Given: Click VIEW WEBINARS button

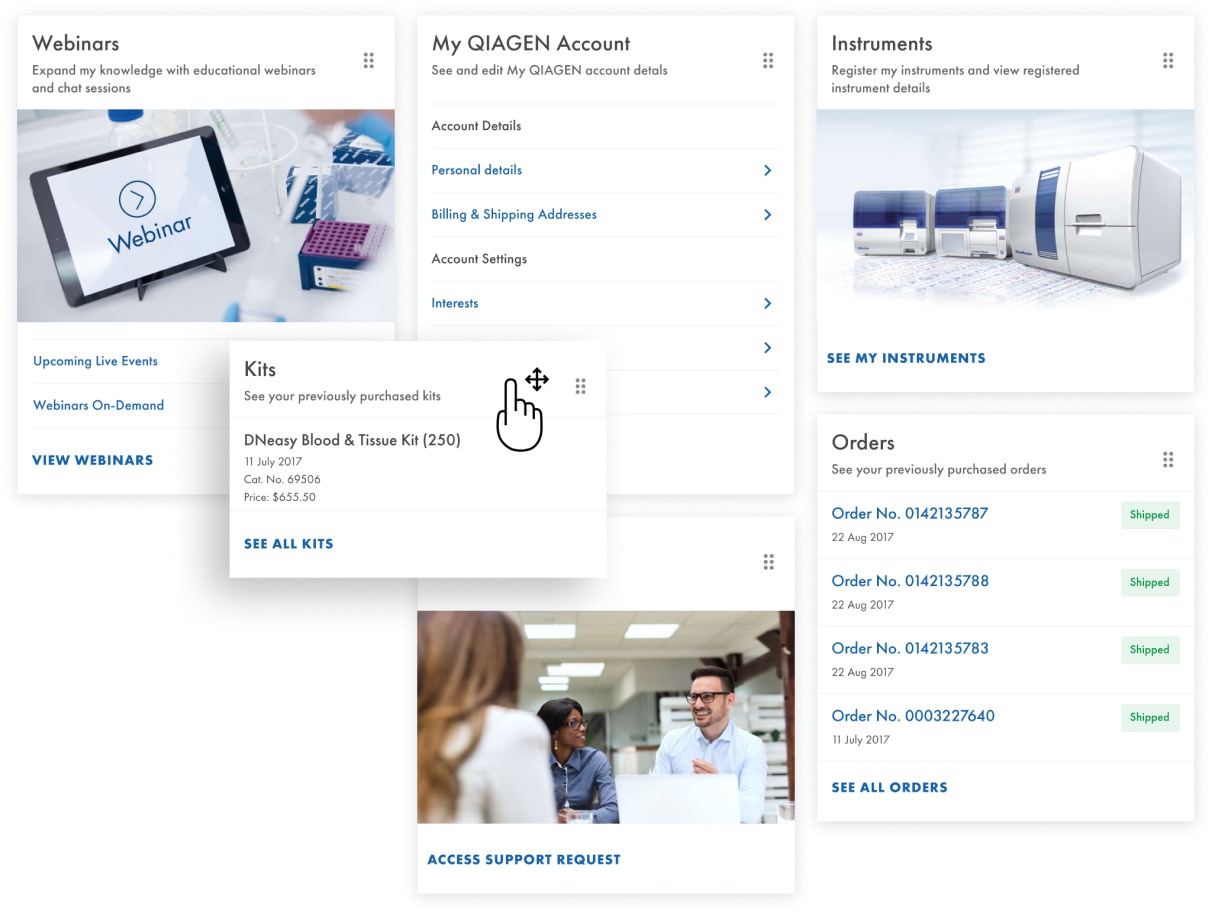Looking at the screenshot, I should click(x=92, y=460).
